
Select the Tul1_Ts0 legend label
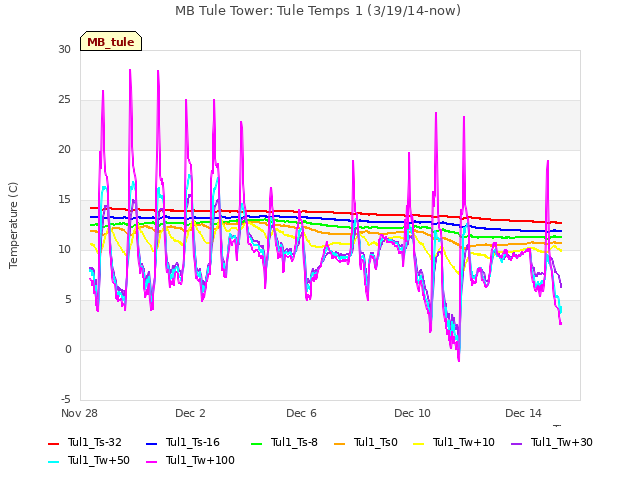click(x=376, y=442)
